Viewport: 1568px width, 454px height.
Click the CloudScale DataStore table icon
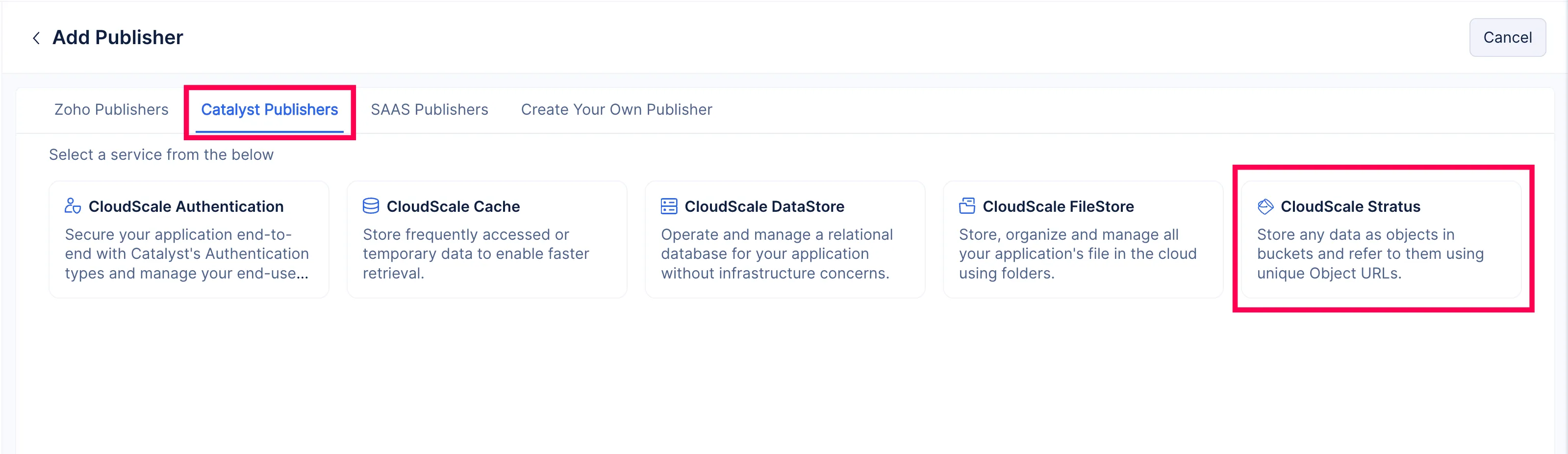pyautogui.click(x=668, y=206)
